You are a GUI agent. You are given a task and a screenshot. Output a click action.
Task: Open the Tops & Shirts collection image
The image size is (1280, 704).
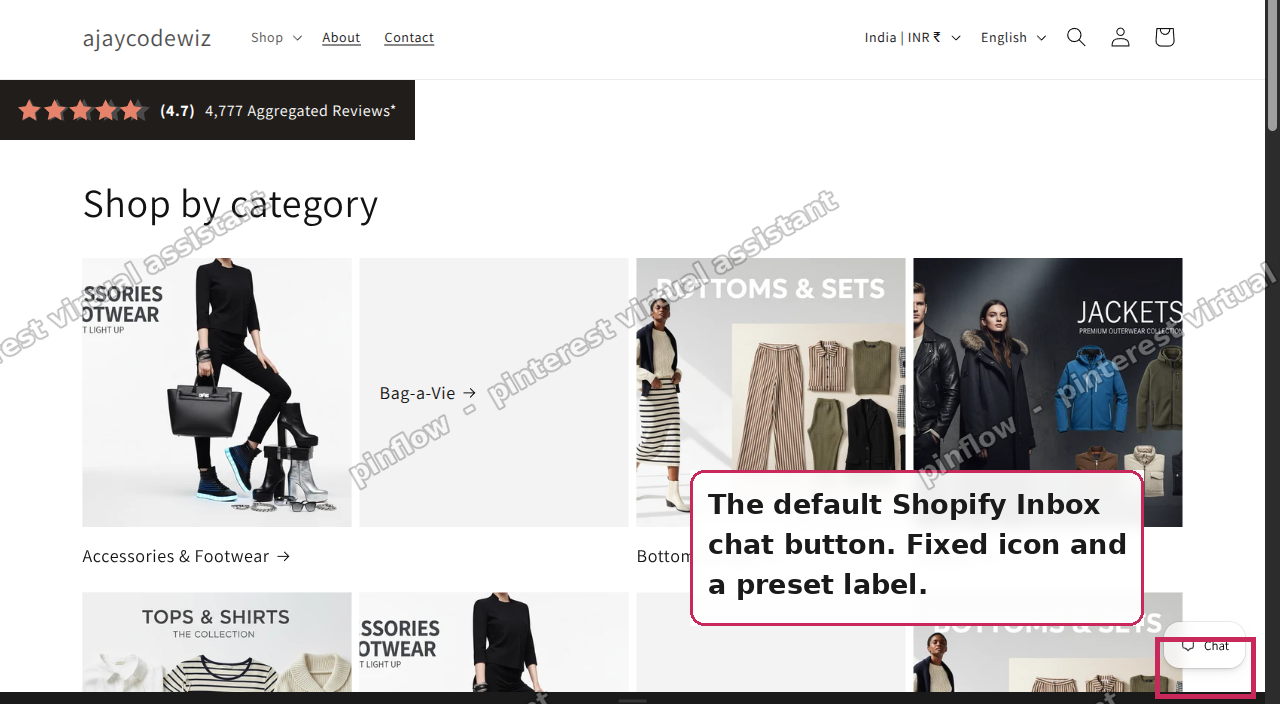(x=217, y=642)
